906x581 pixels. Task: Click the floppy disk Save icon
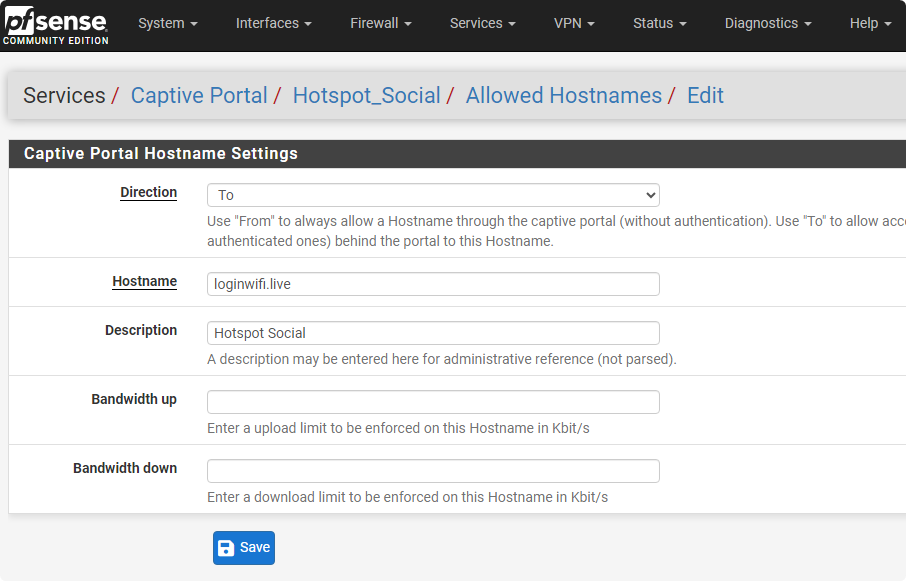226,548
